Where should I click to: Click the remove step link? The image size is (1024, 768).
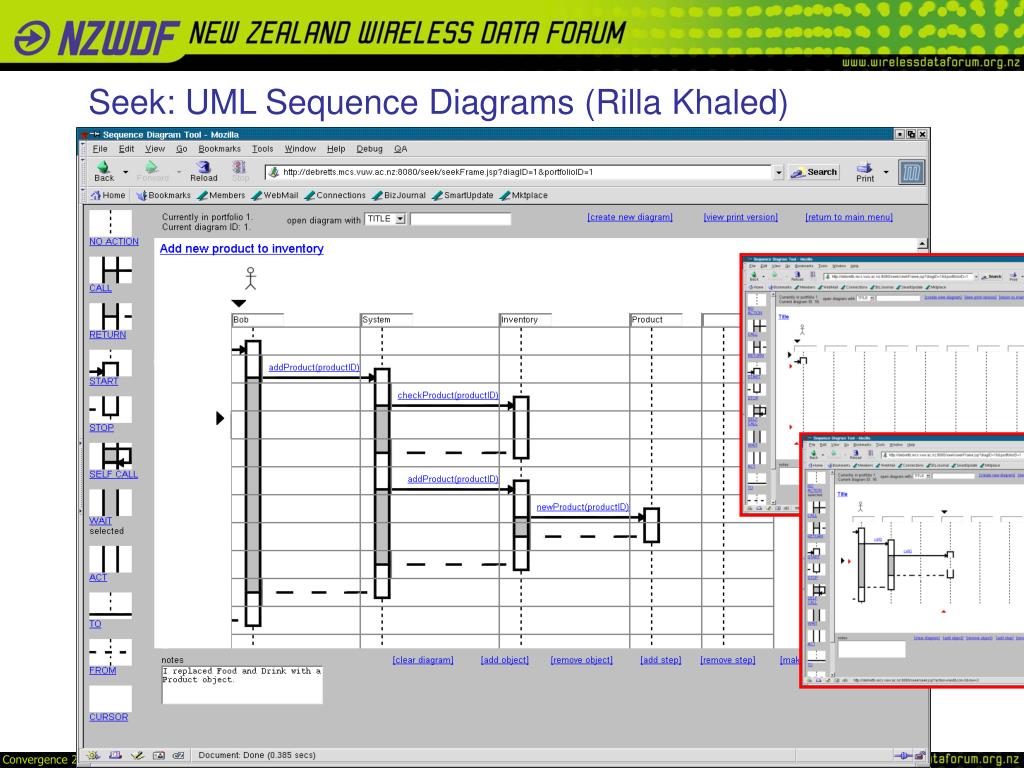[x=728, y=660]
